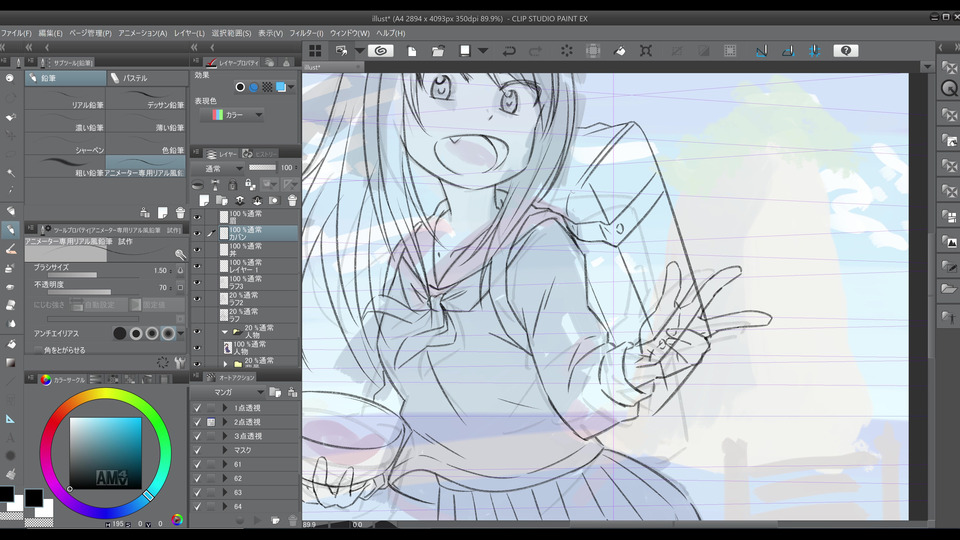Click the CLIP STUDIO spiral icon in command bar

(380, 51)
